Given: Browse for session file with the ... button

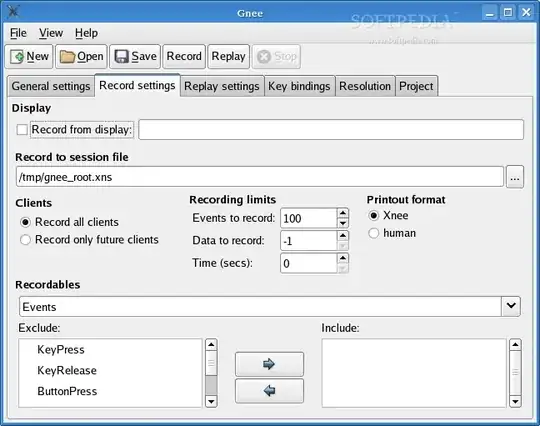Looking at the screenshot, I should click(x=515, y=177).
